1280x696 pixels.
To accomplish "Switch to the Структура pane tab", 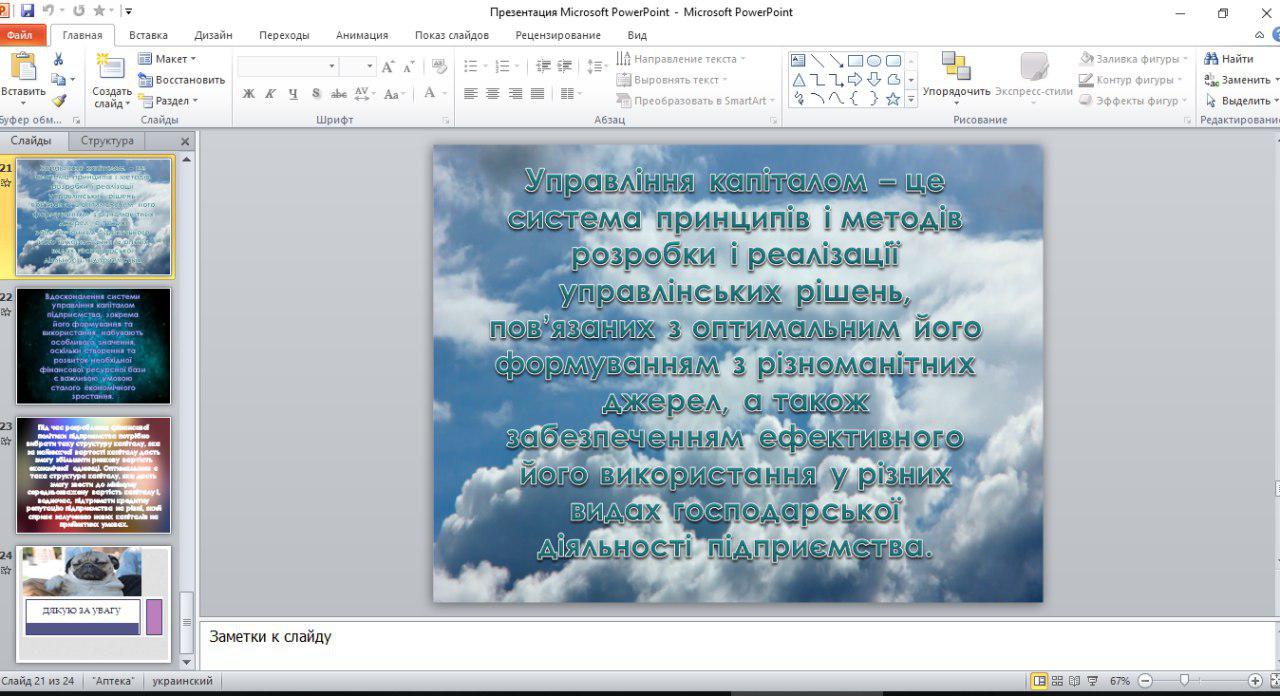I will tap(107, 141).
